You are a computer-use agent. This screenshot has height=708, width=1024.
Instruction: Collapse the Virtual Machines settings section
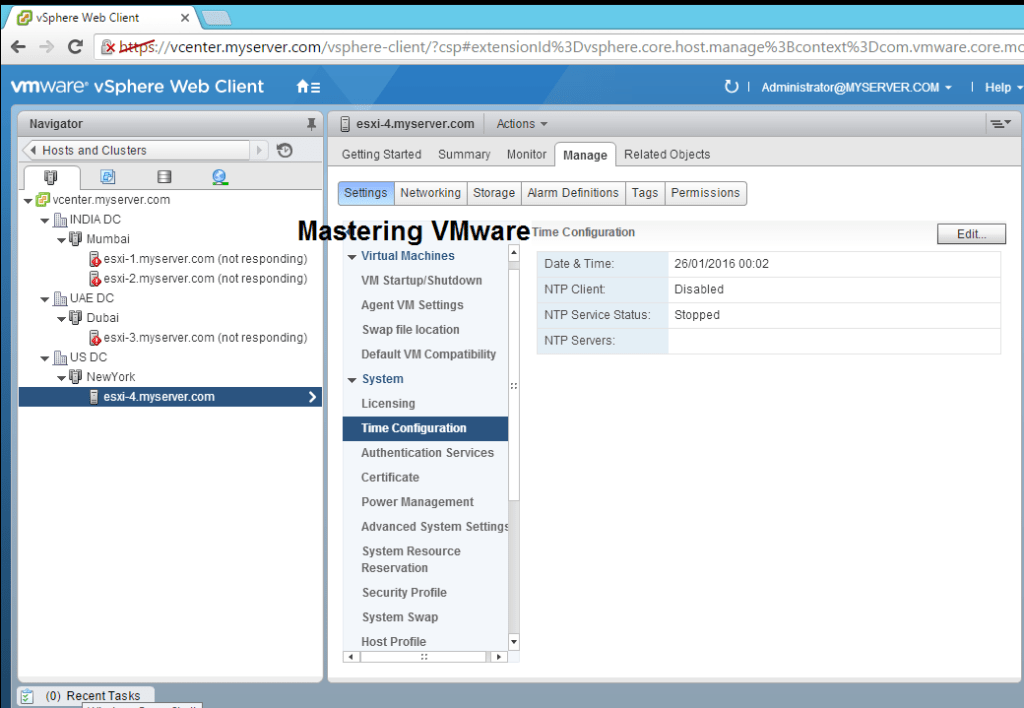pyautogui.click(x=352, y=255)
